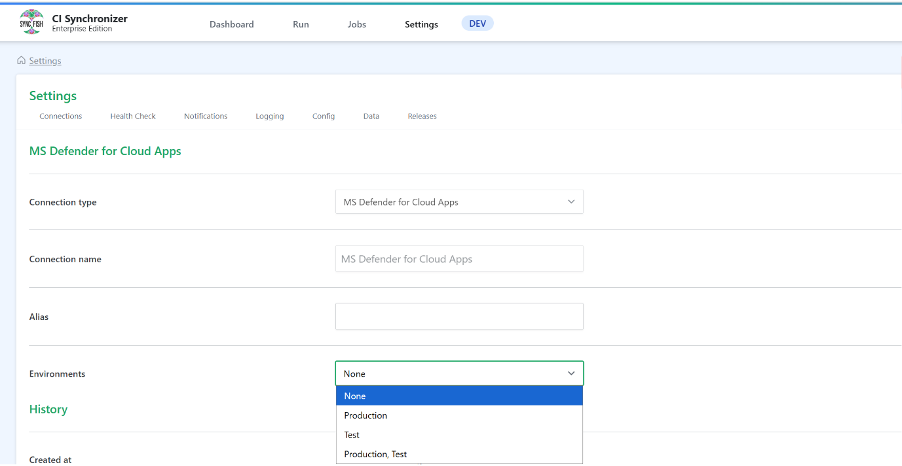Select Settings in the top navigation
Image resolution: width=902 pixels, height=466 pixels.
[421, 24]
